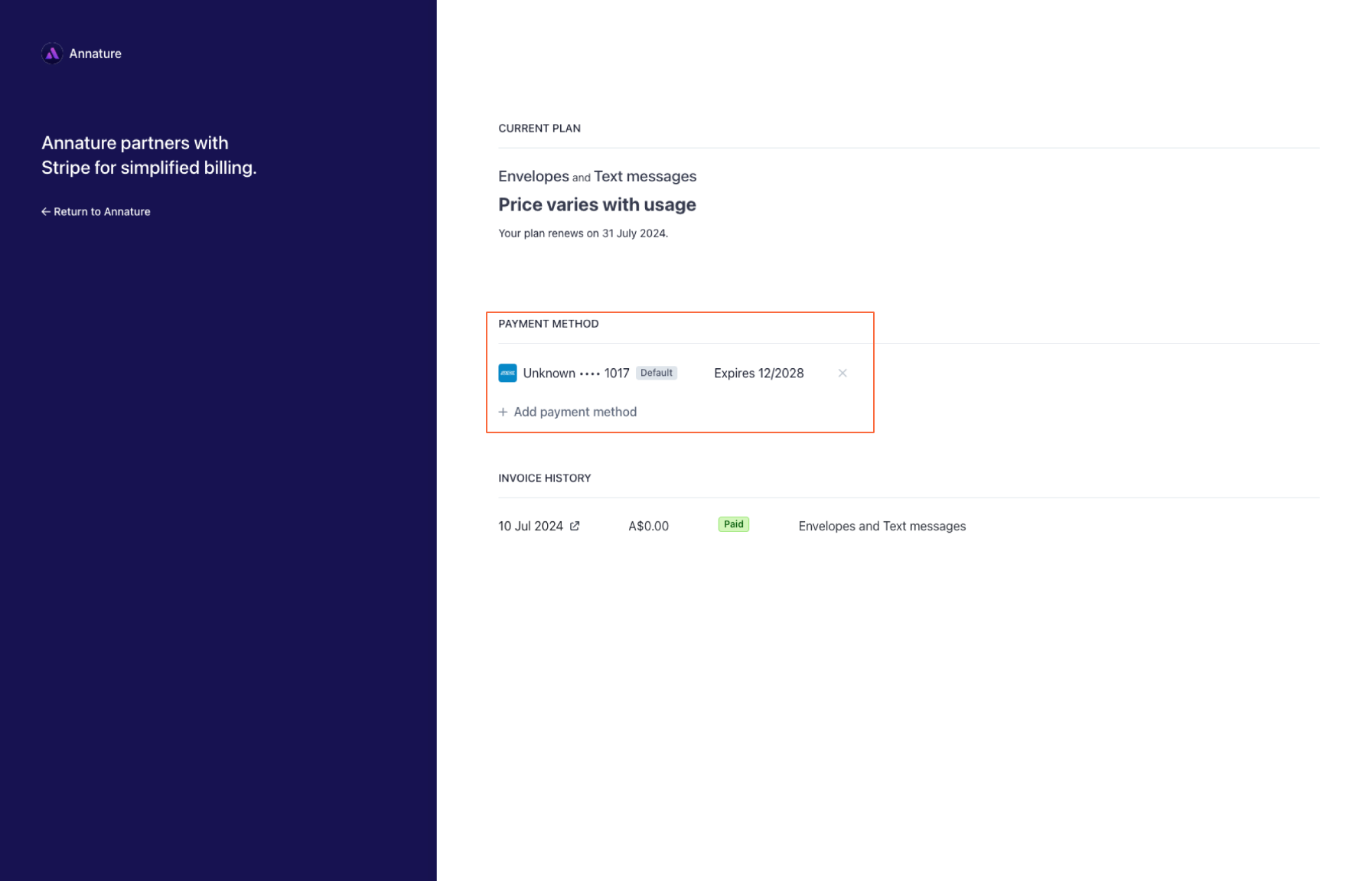This screenshot has width=1372, height=881.
Task: Remove the card ending 1017
Action: (842, 373)
